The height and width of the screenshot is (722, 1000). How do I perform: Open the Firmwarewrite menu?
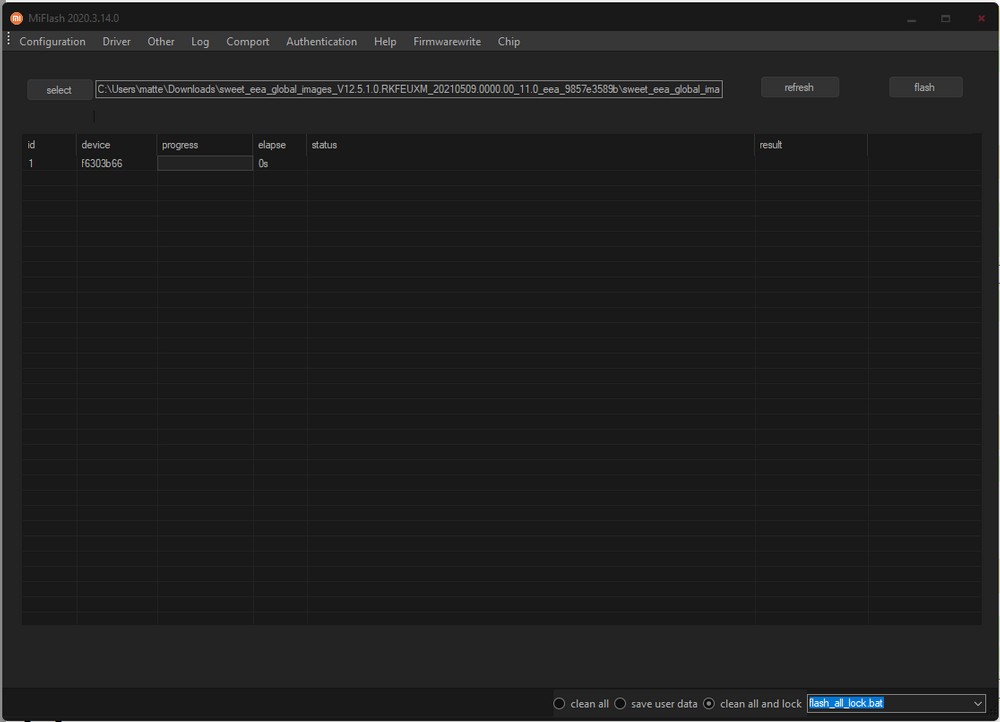(447, 42)
